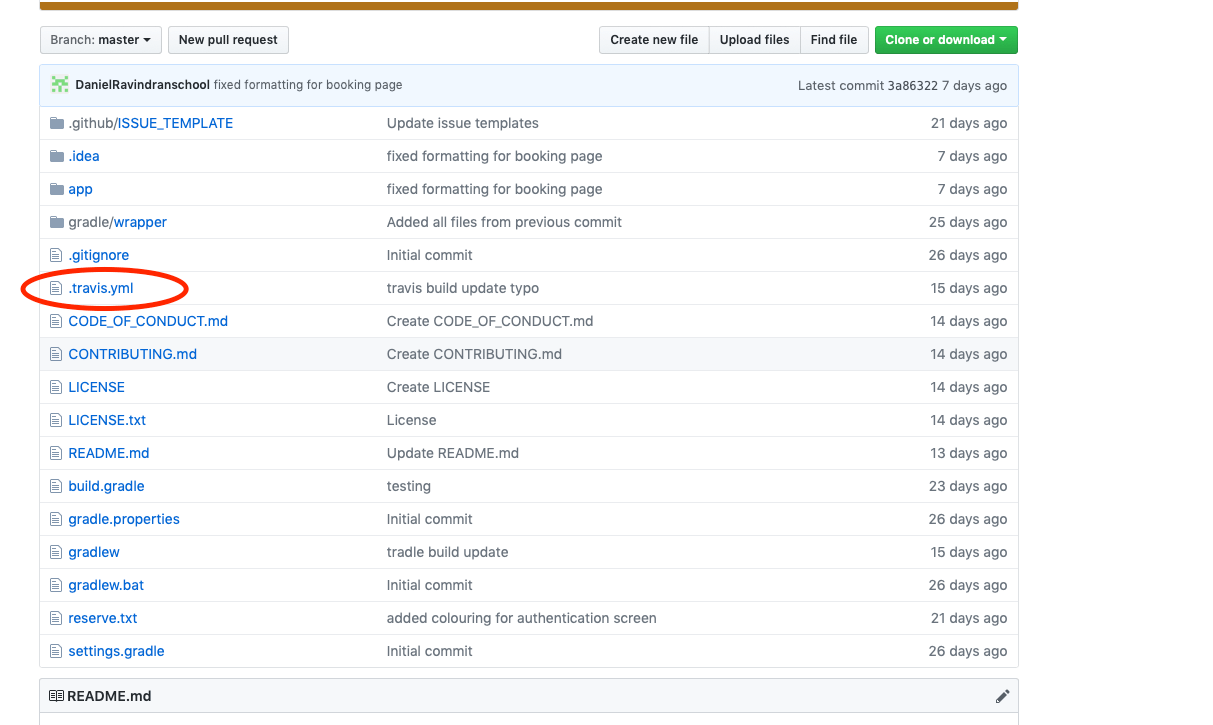Open the CODE_OF_CONDUCT.md file link

pyautogui.click(x=148, y=321)
